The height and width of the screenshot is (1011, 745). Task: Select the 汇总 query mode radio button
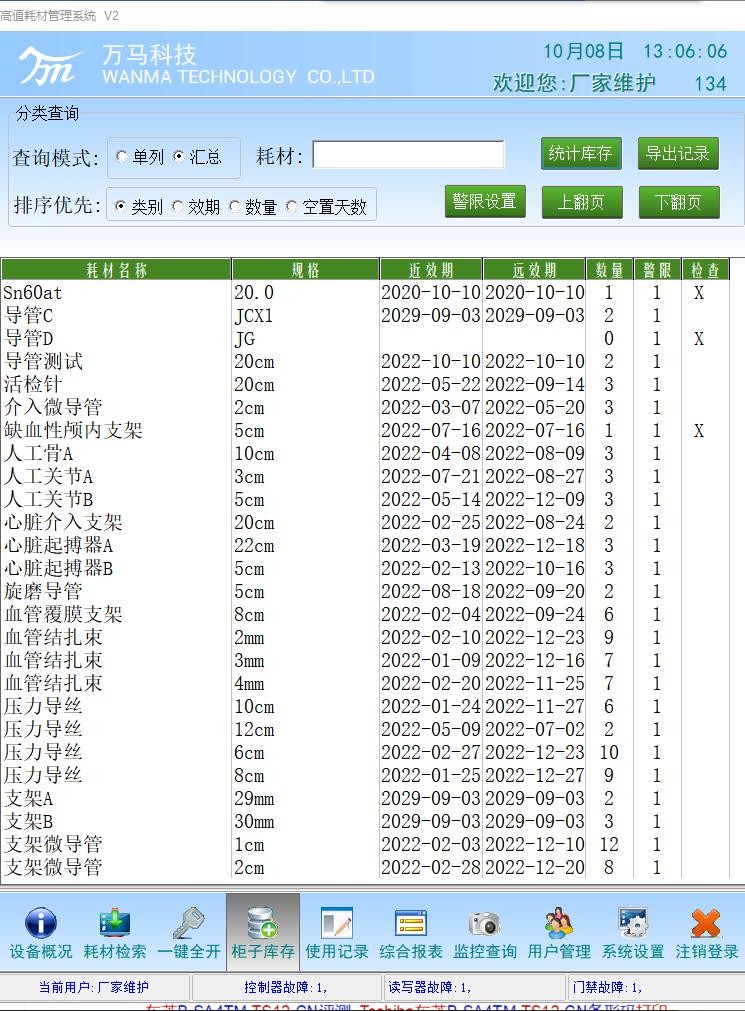[x=180, y=157]
